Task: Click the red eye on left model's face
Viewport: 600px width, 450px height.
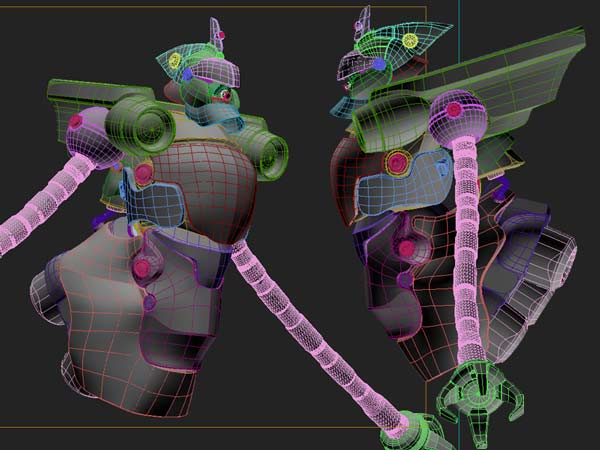Action: [x=225, y=96]
